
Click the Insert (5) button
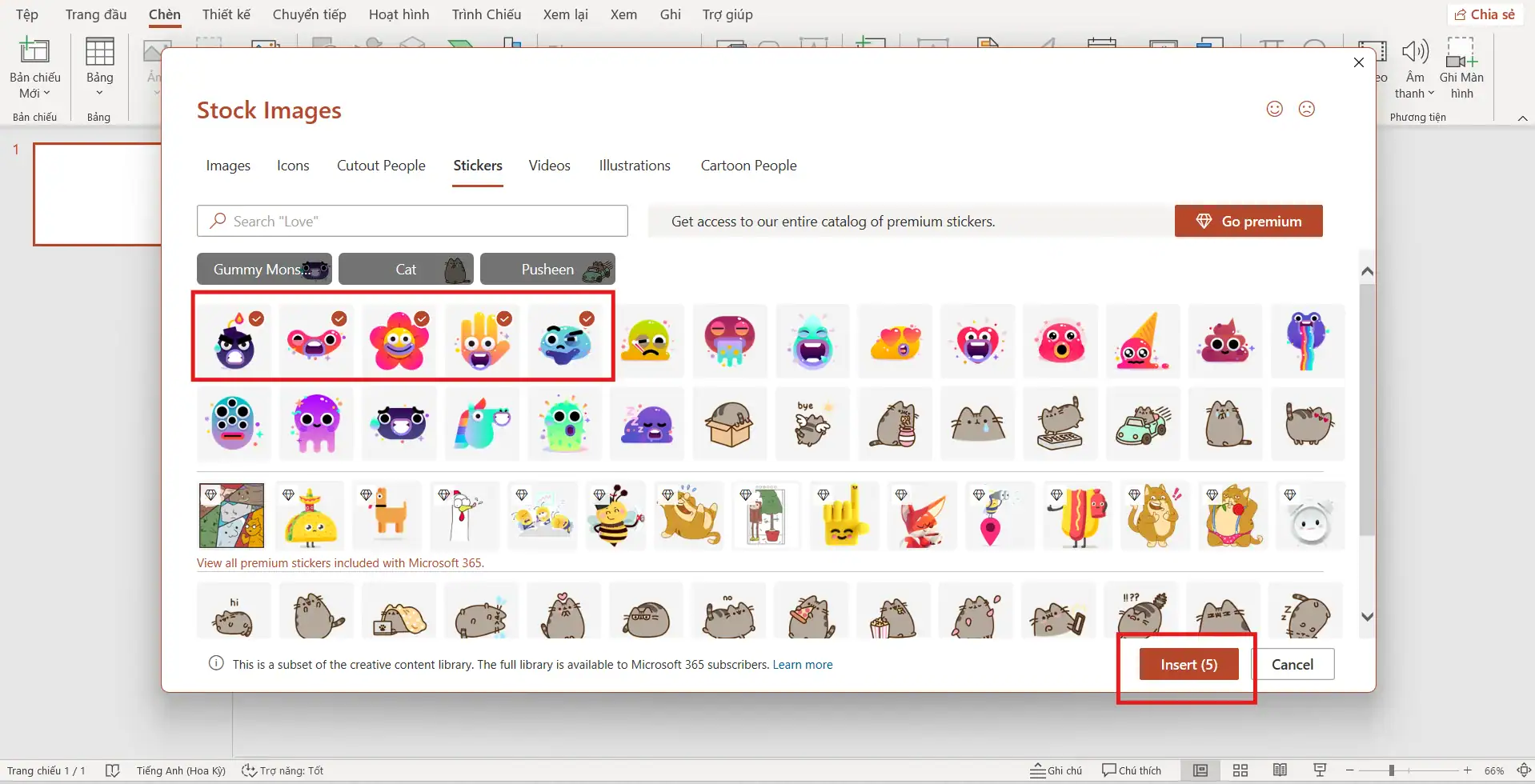pos(1188,665)
